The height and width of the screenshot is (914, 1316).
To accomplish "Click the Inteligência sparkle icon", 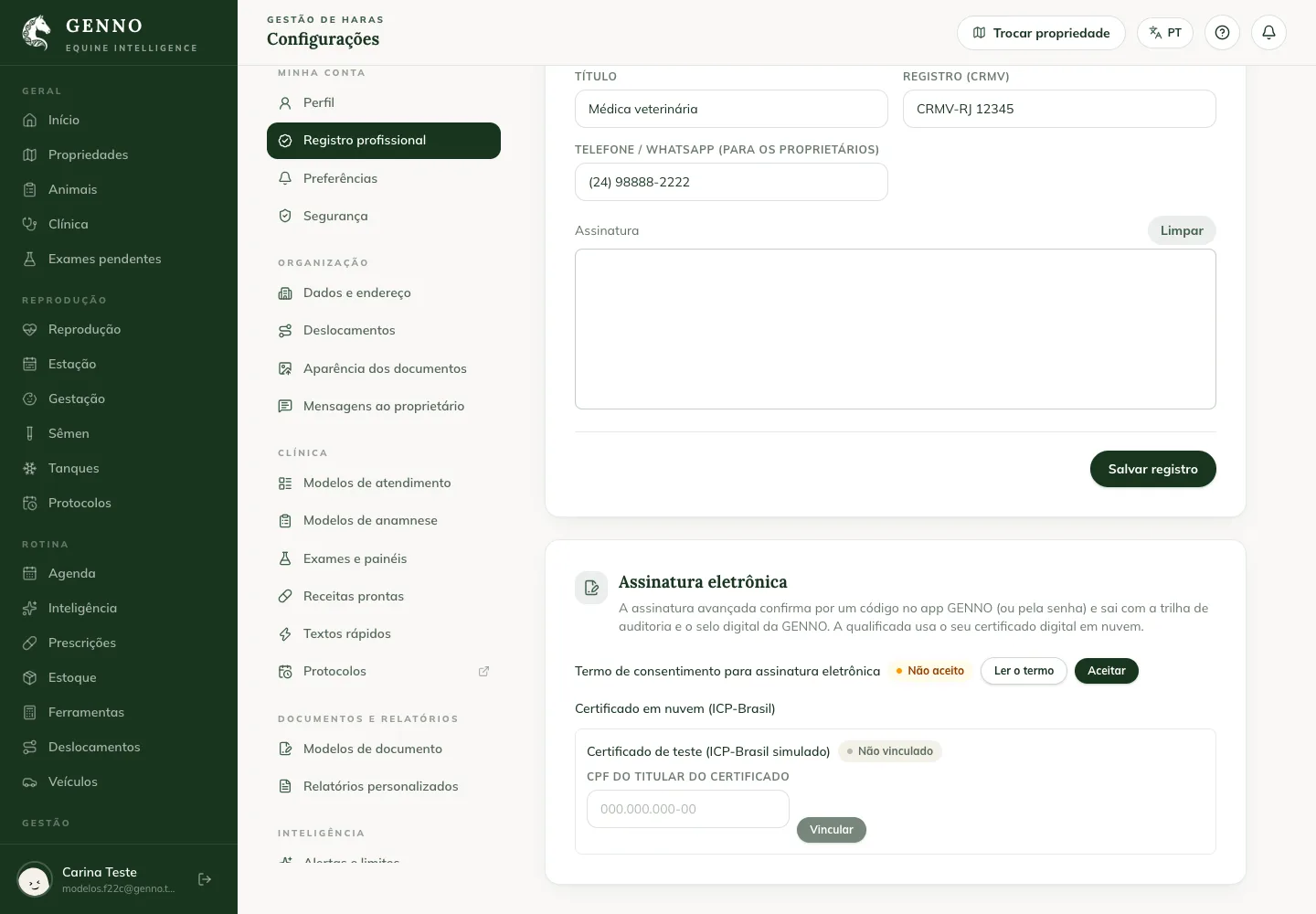I will tap(29, 608).
